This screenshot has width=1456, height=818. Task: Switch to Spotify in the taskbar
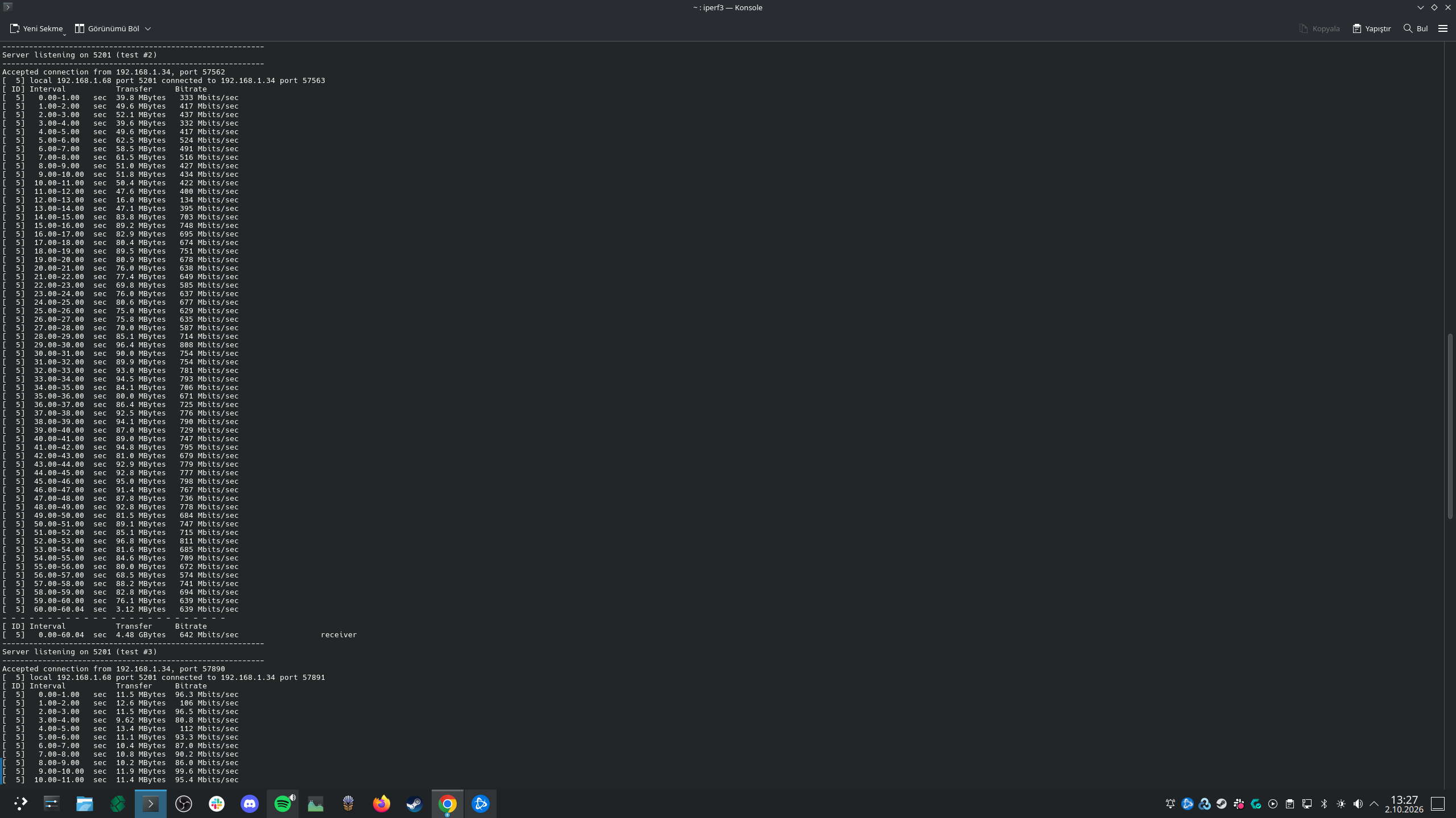click(x=283, y=803)
